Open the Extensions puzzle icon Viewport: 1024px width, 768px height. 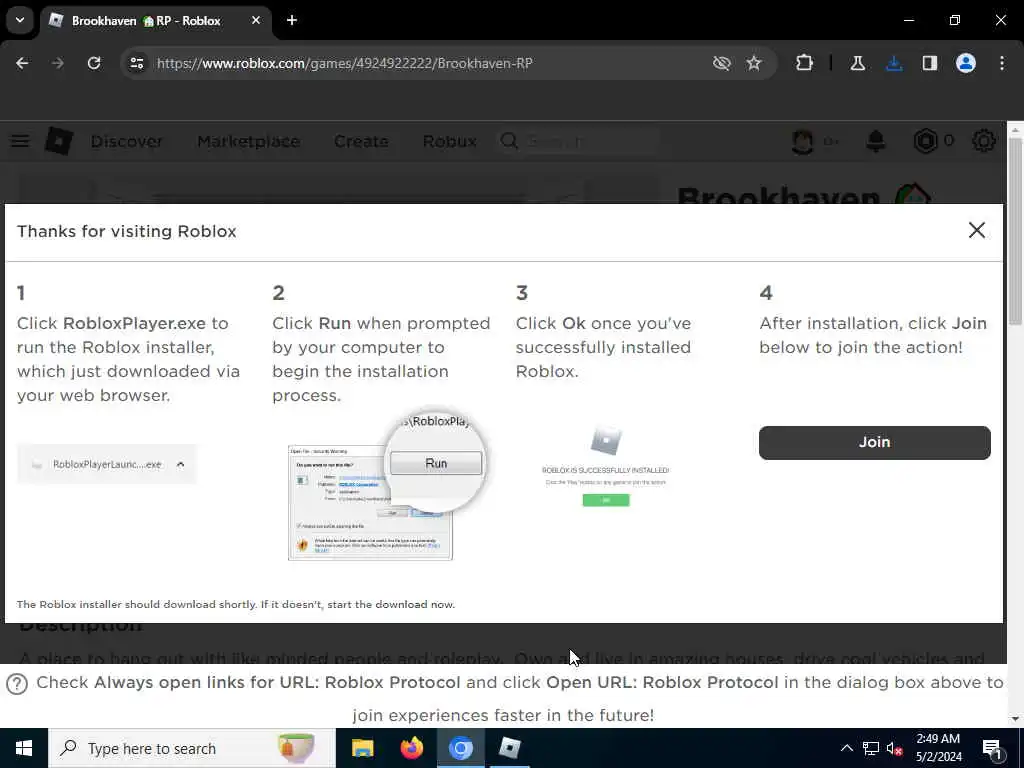pos(804,63)
